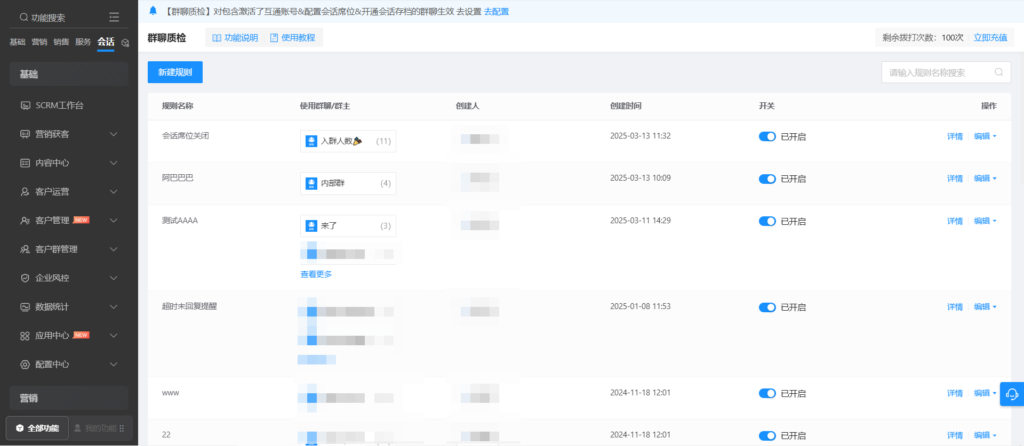Click the 配置中心 gear icon

(25, 364)
